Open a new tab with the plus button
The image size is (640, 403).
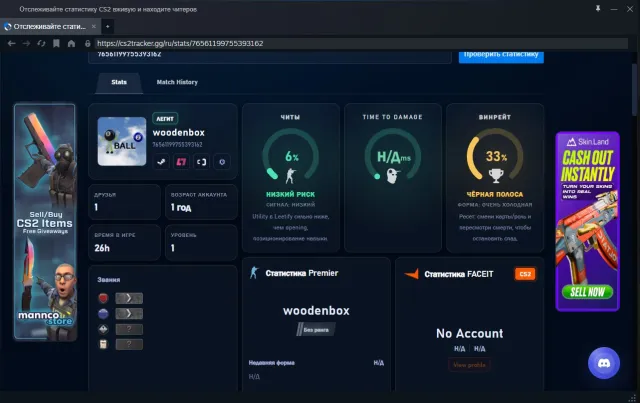[x=108, y=27]
